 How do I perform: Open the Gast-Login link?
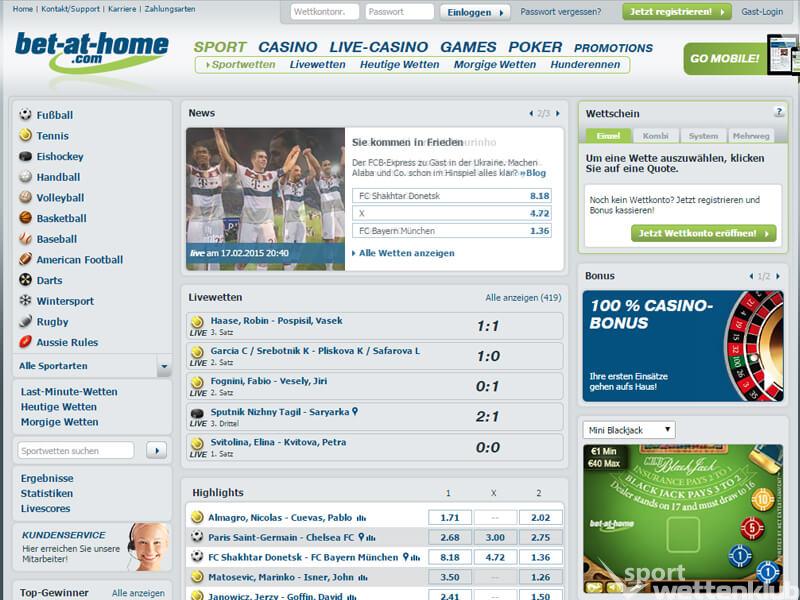pyautogui.click(x=762, y=12)
